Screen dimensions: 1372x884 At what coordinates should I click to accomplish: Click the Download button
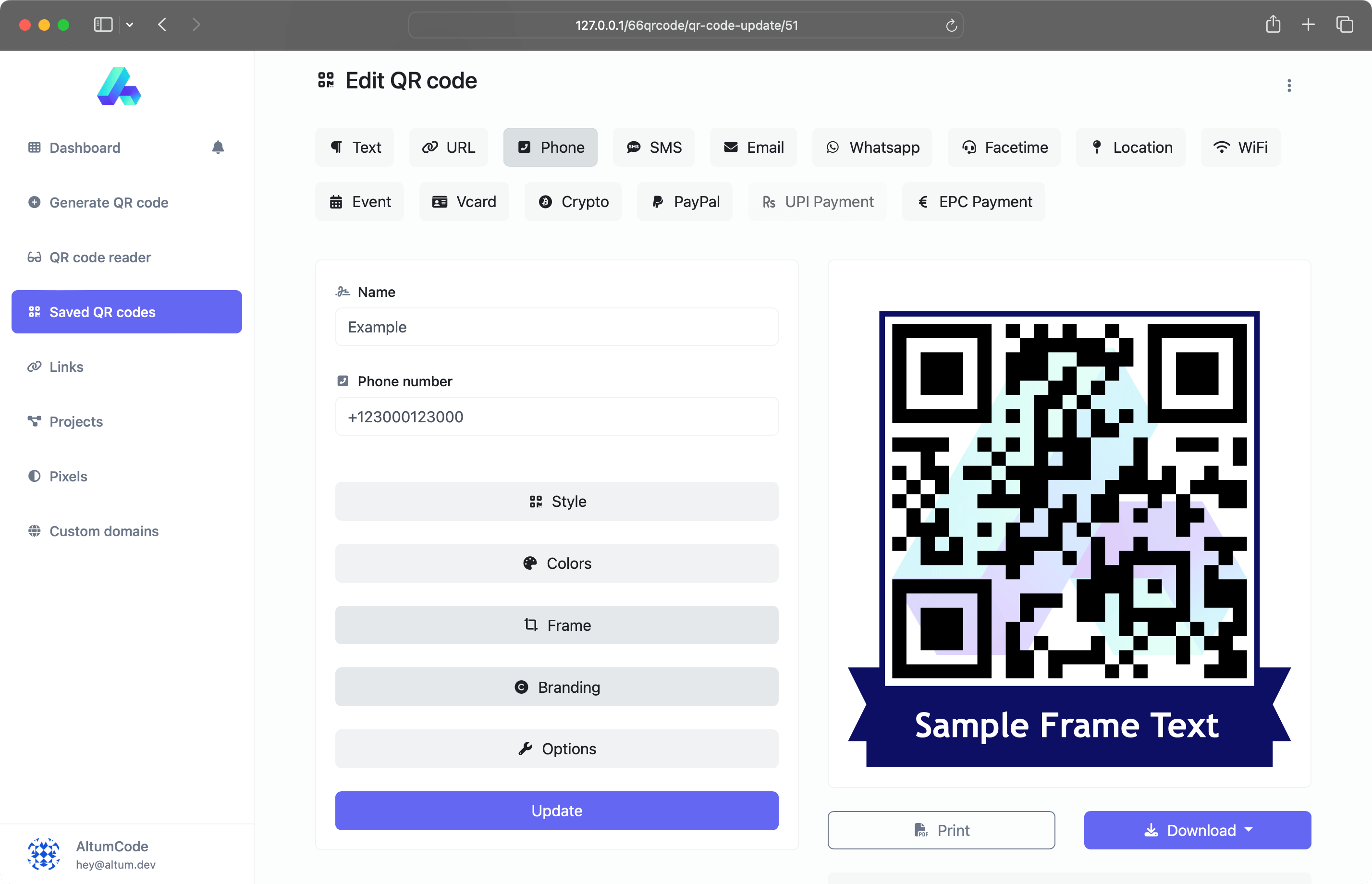point(1198,830)
